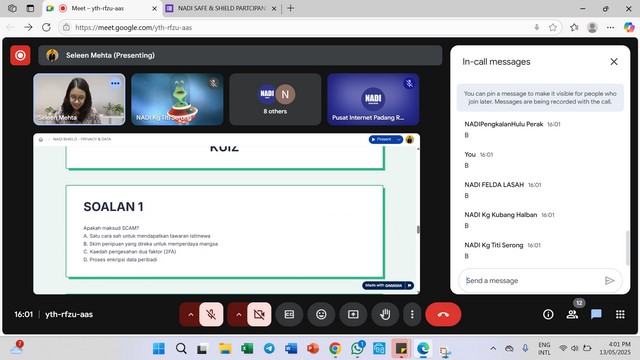Raise hand using the hand icon
Screen dimensions: 640x360
tap(385, 314)
